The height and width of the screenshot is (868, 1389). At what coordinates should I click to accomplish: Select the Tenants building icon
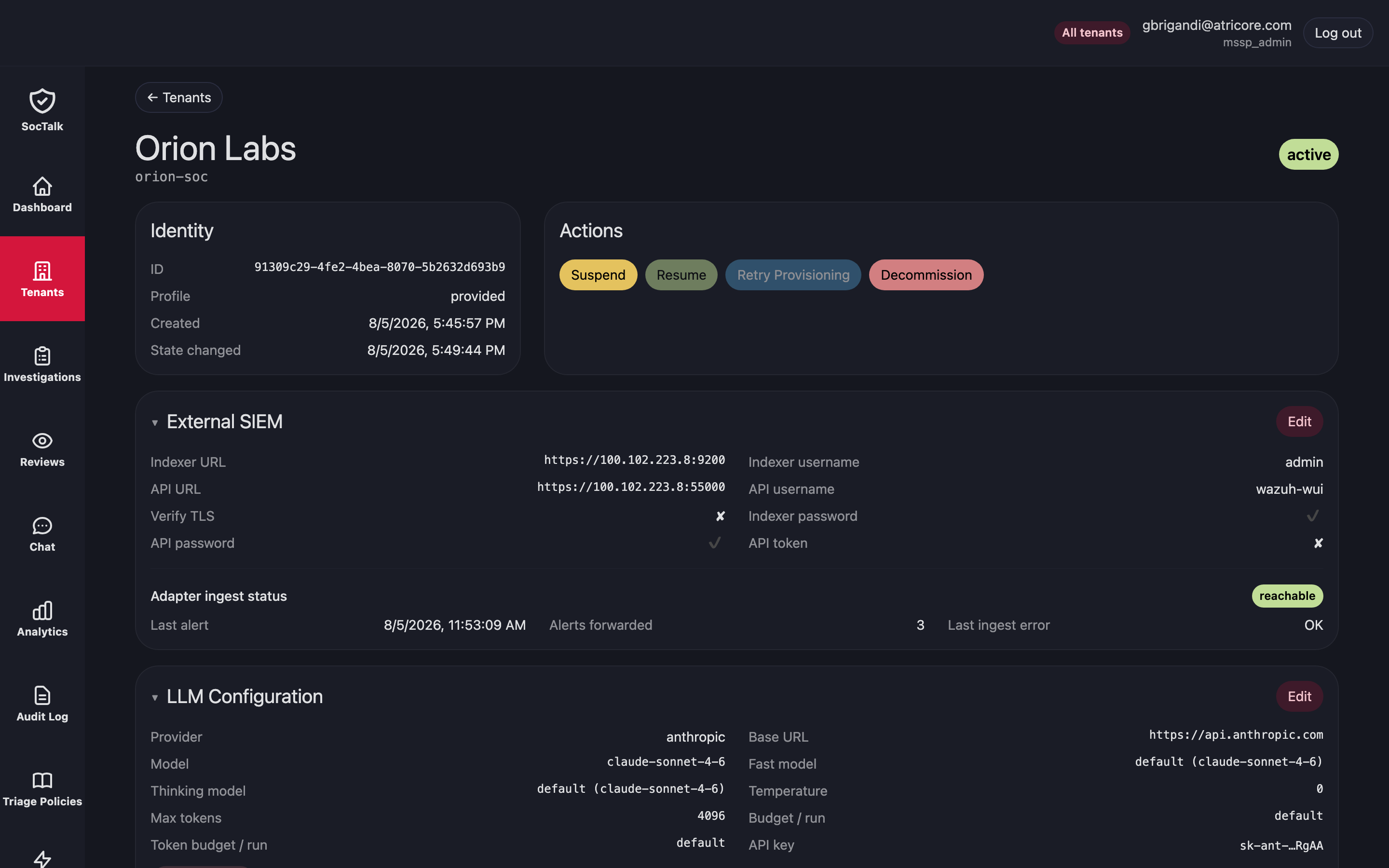click(x=42, y=271)
